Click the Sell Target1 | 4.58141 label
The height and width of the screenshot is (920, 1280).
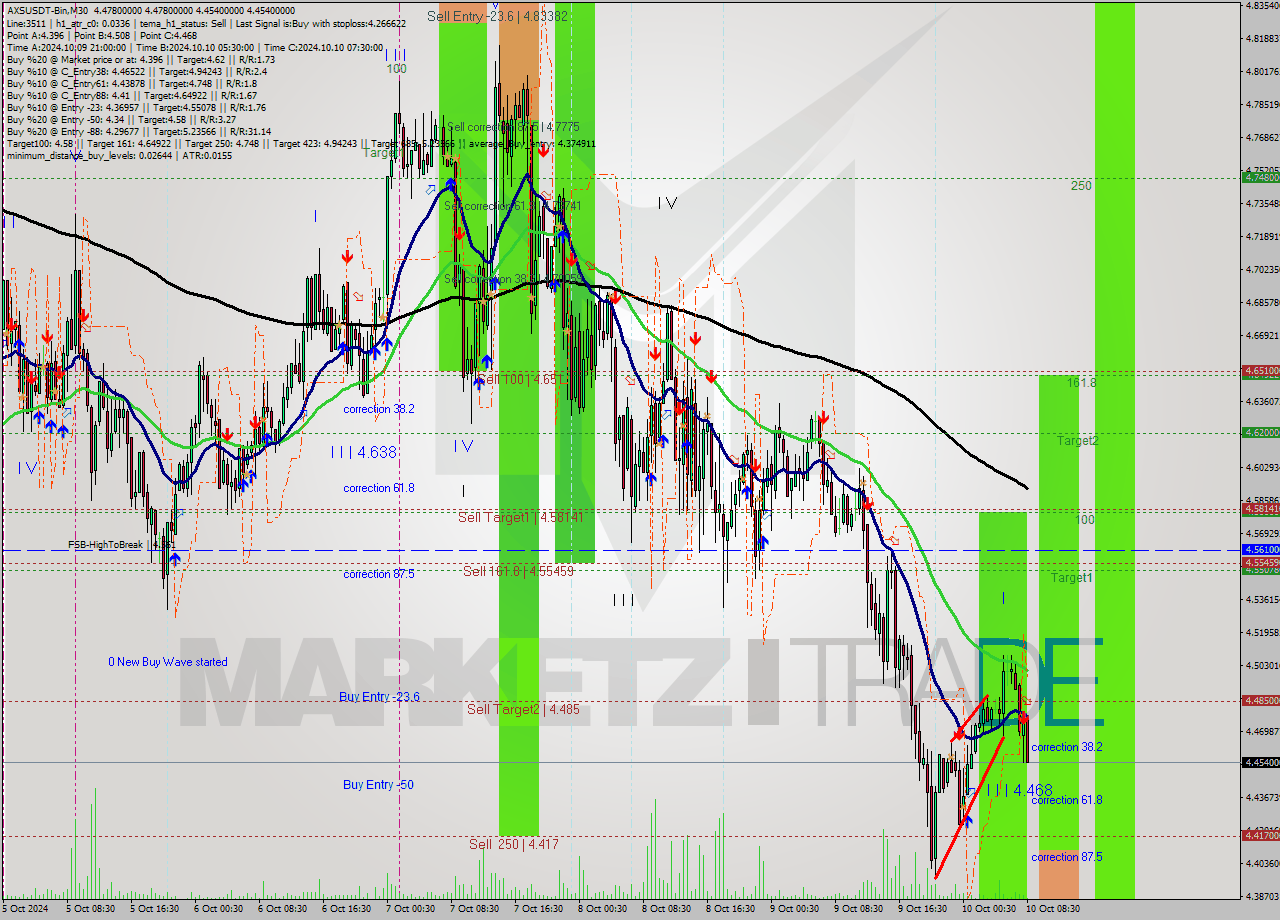(x=520, y=517)
